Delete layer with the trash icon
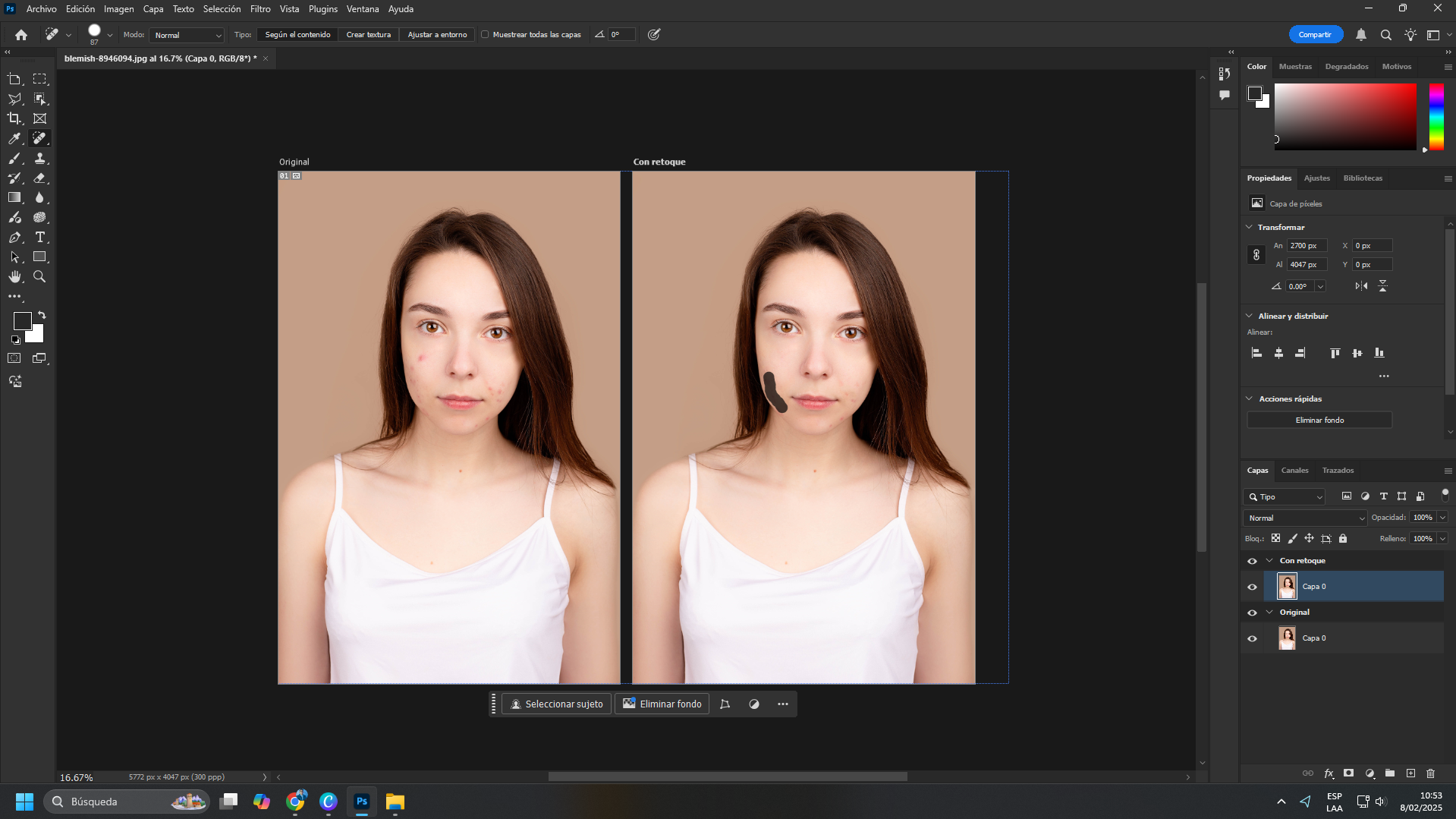Image resolution: width=1456 pixels, height=819 pixels. click(1431, 773)
